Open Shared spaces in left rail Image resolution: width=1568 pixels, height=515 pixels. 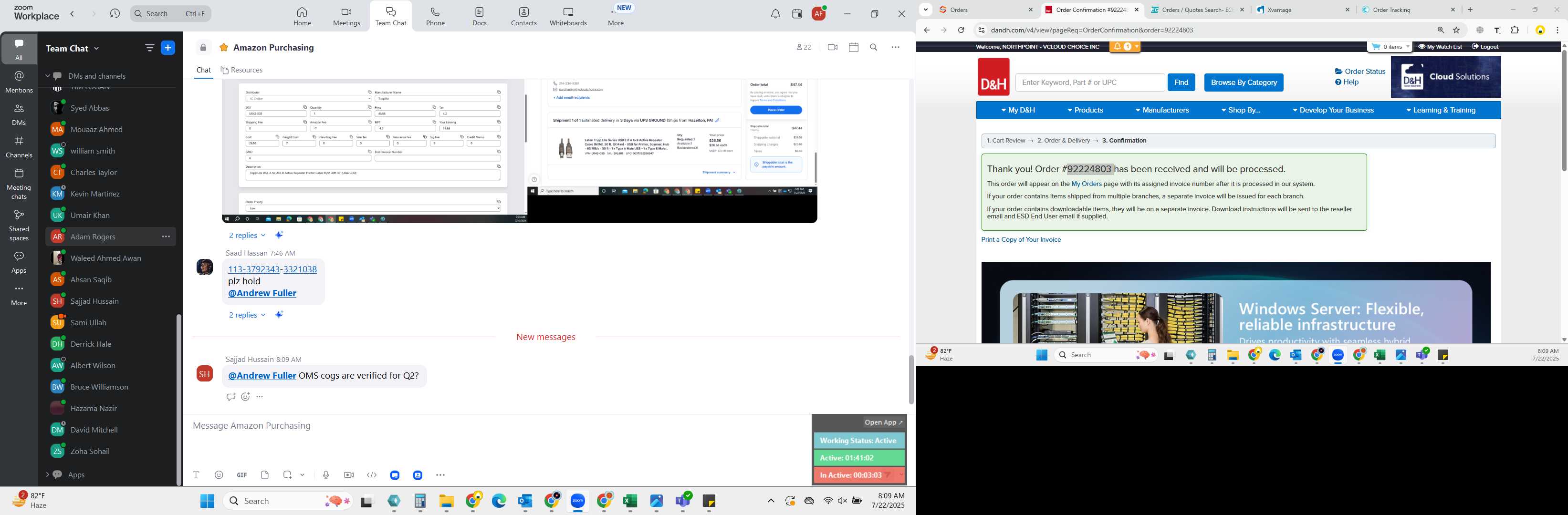click(x=19, y=226)
